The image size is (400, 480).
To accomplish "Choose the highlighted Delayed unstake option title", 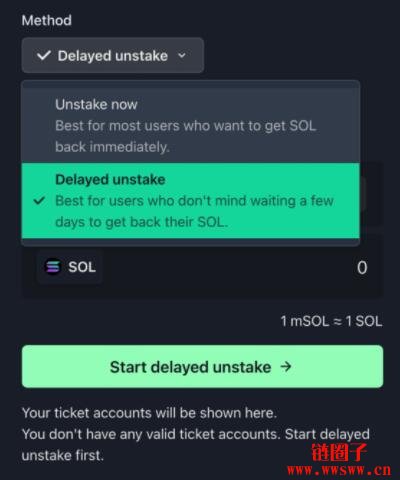I will tap(110, 180).
